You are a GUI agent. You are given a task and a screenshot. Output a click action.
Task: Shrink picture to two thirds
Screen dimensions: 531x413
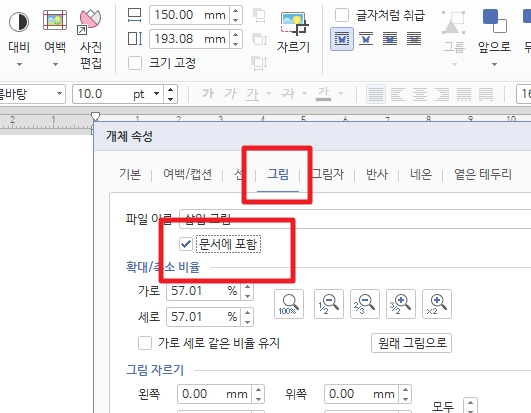pos(365,304)
